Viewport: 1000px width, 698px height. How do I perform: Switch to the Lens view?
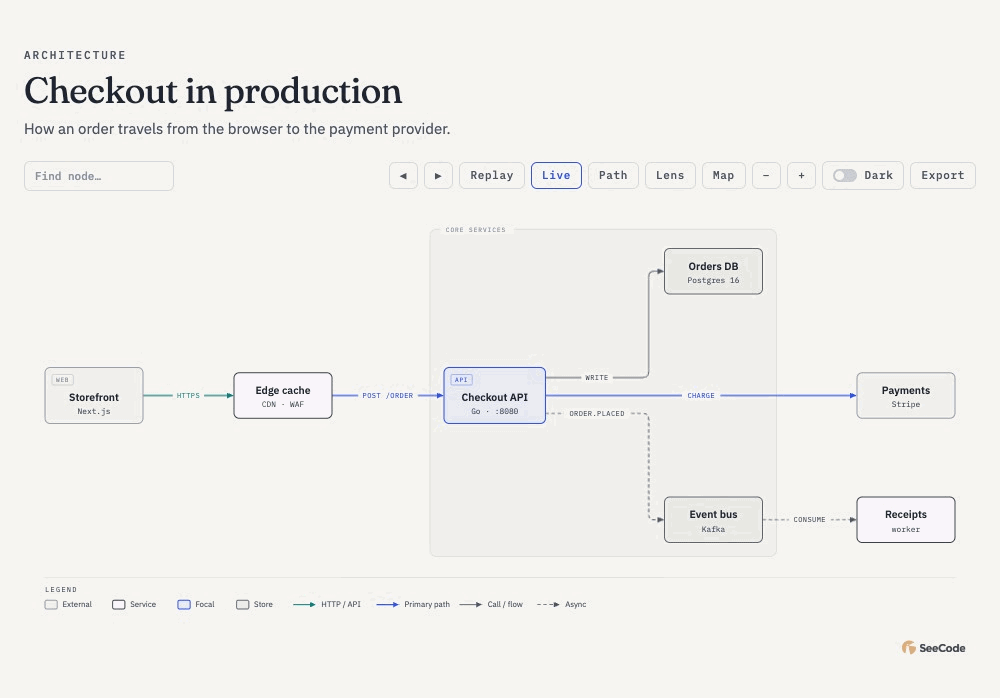(670, 175)
